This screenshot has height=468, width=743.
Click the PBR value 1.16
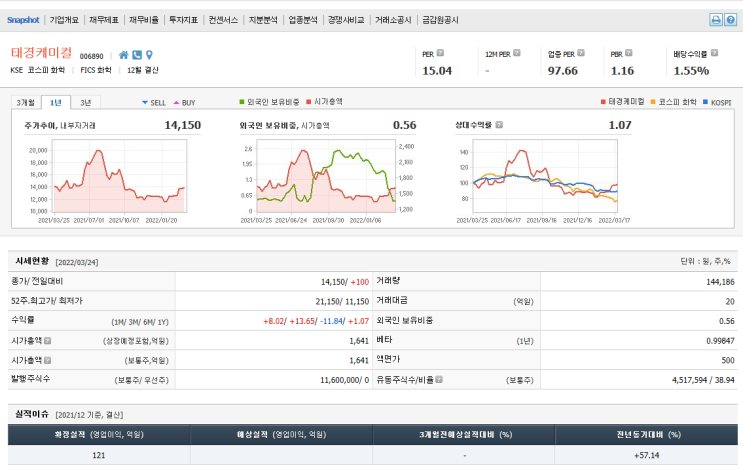click(622, 71)
